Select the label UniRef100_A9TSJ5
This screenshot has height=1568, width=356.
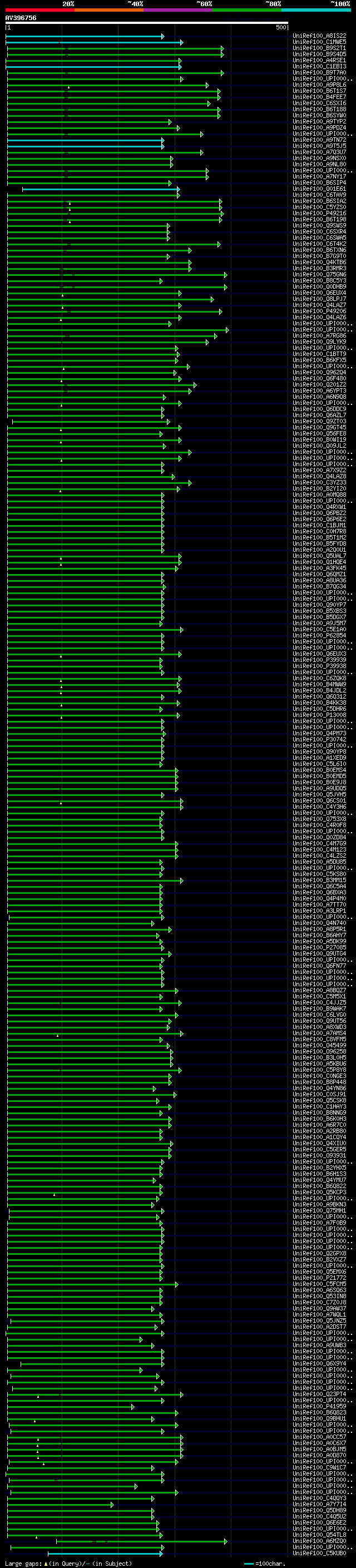pyautogui.click(x=319, y=146)
